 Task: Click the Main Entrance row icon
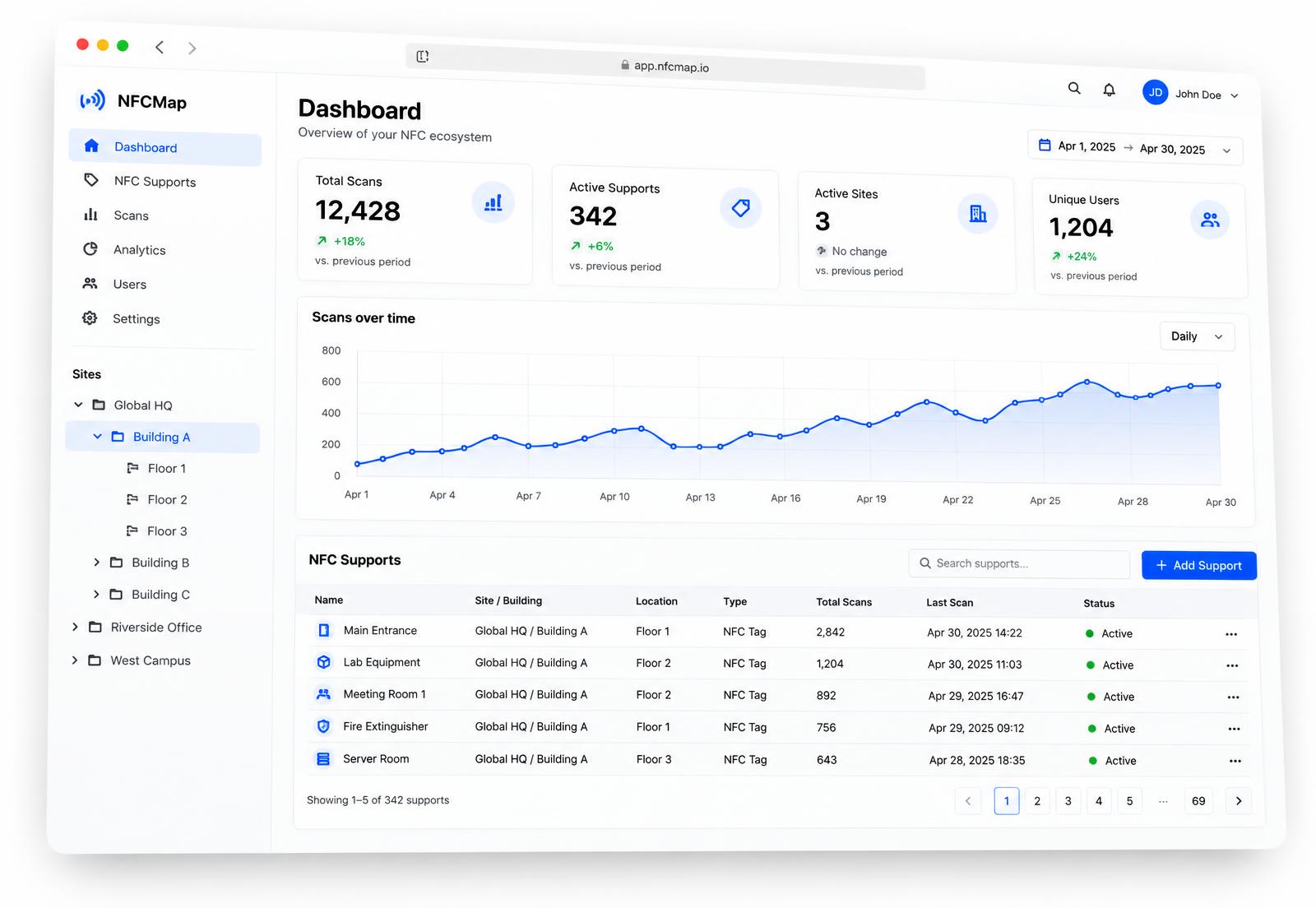click(x=324, y=630)
